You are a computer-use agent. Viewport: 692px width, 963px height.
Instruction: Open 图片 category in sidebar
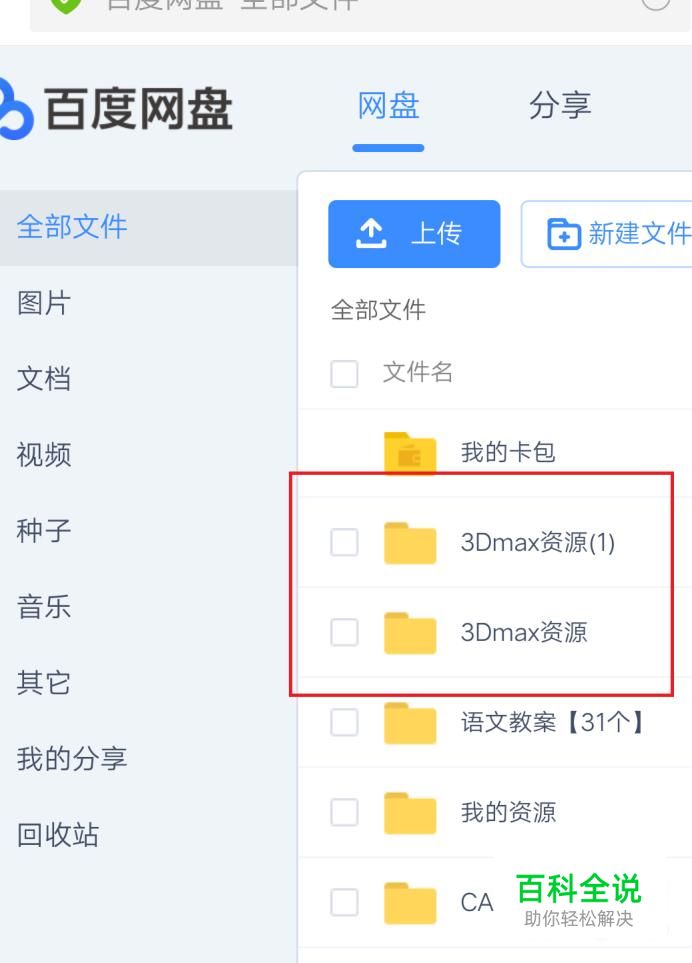click(44, 303)
